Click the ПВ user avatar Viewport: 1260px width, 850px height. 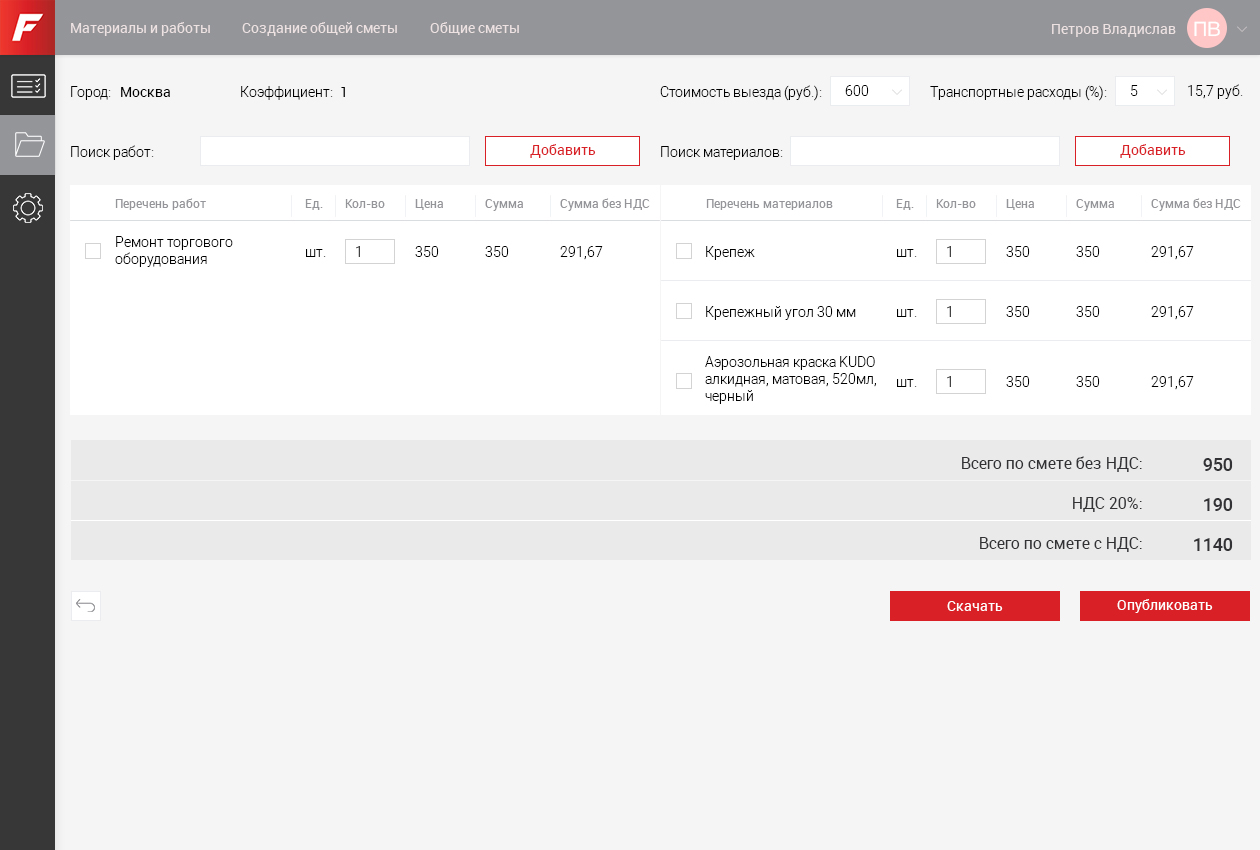1206,28
